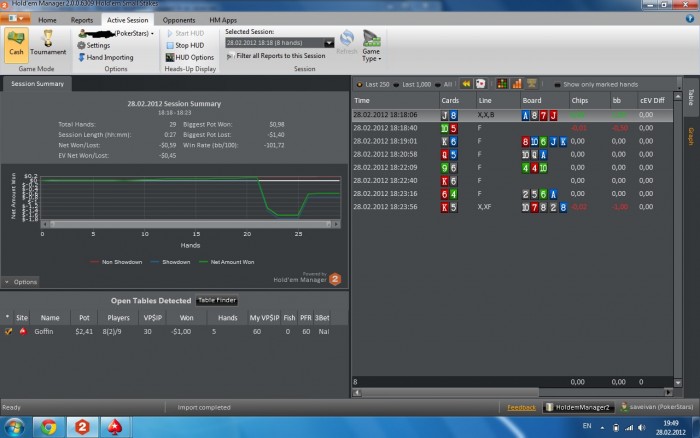Image resolution: width=700 pixels, height=438 pixels.
Task: Open the Selected Session dropdown
Action: point(329,43)
